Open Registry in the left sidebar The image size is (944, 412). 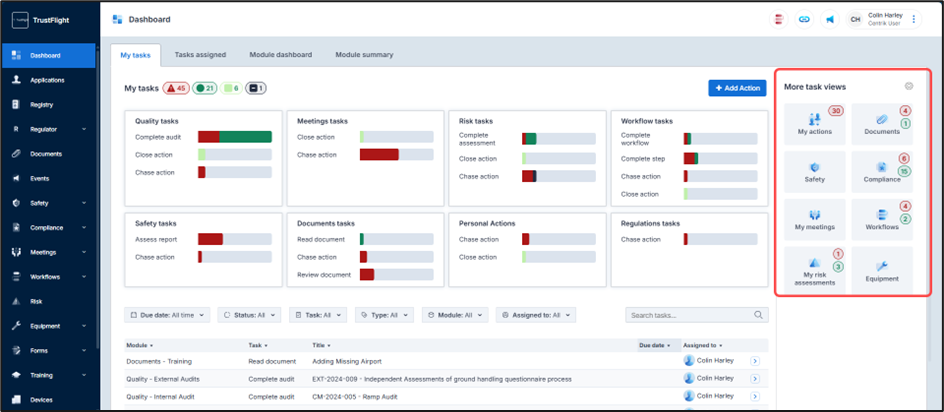(42, 104)
